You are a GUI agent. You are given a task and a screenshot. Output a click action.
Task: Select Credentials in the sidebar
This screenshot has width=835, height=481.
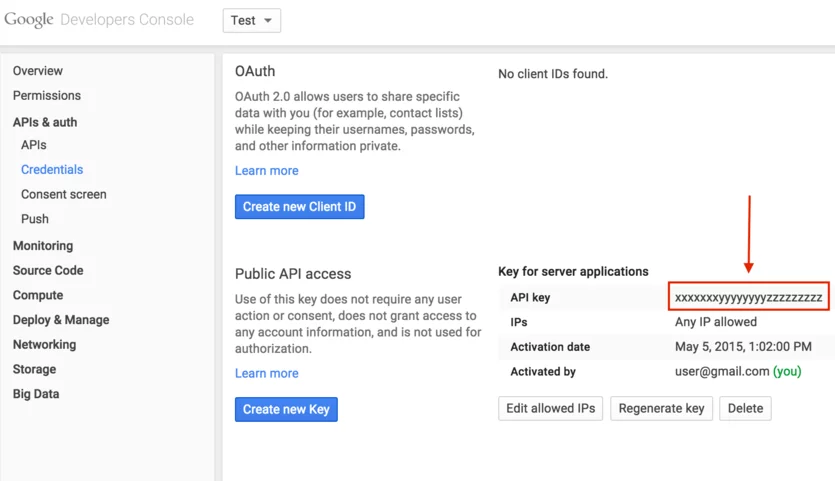[52, 170]
